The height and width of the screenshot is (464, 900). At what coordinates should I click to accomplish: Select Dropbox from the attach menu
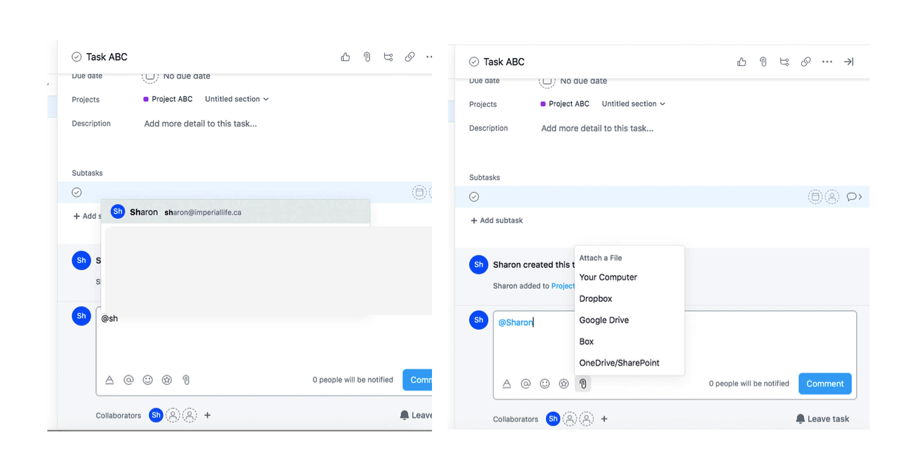coord(596,299)
